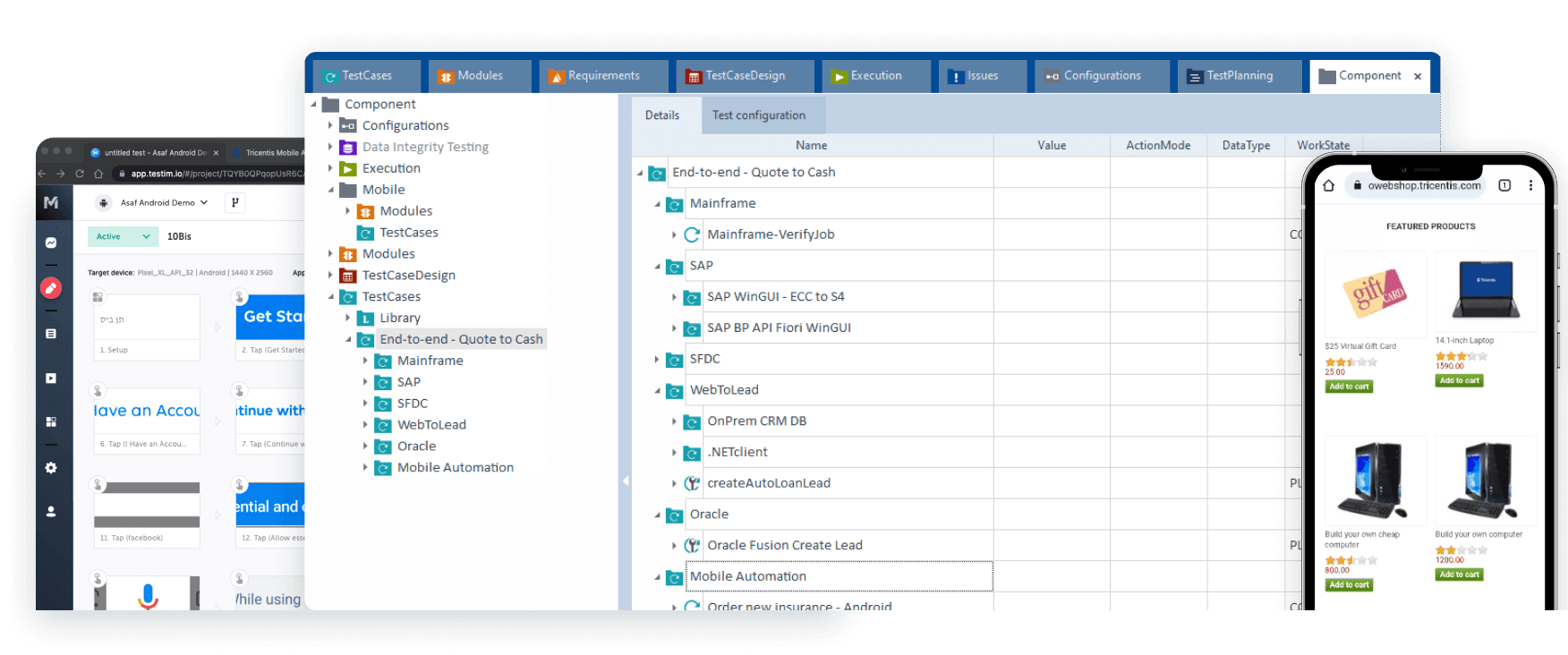Viewport: 1568px width, 655px height.
Task: Click the branch icon beside Asaf Android Demo
Action: pos(234,203)
